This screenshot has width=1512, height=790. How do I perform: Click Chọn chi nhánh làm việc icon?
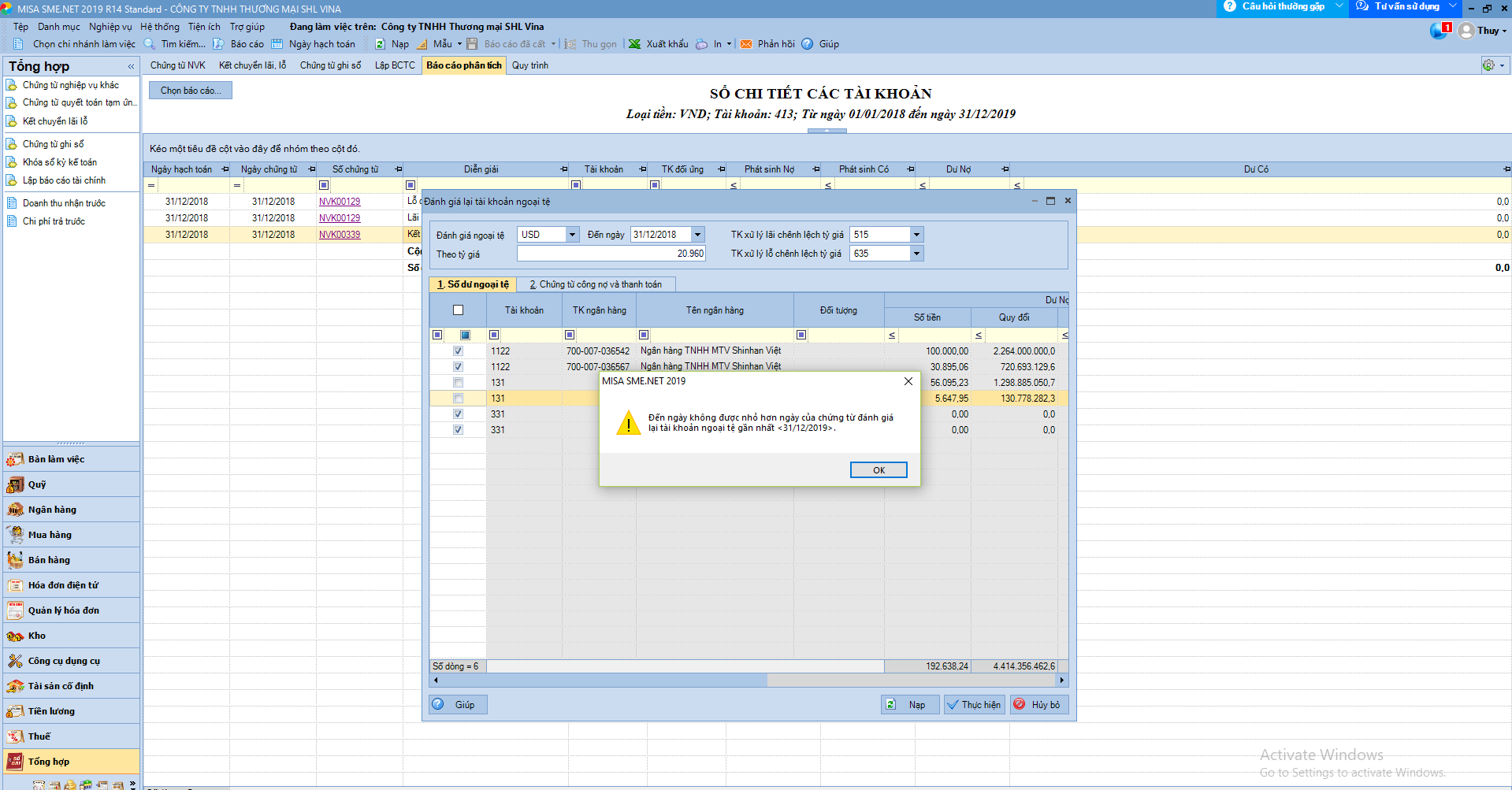point(18,44)
